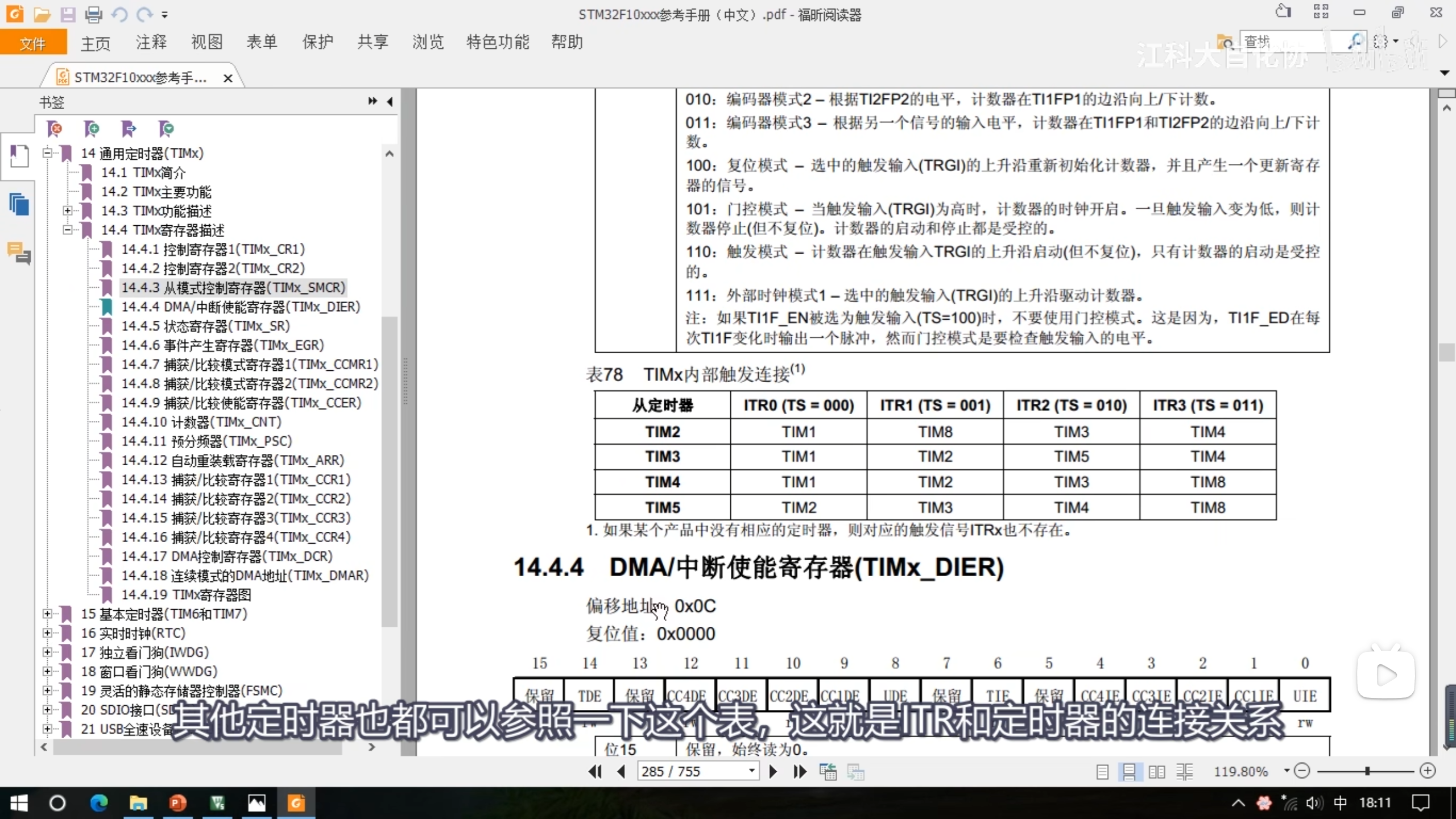Expand 15 基本定时器 bookmark node

(47, 614)
